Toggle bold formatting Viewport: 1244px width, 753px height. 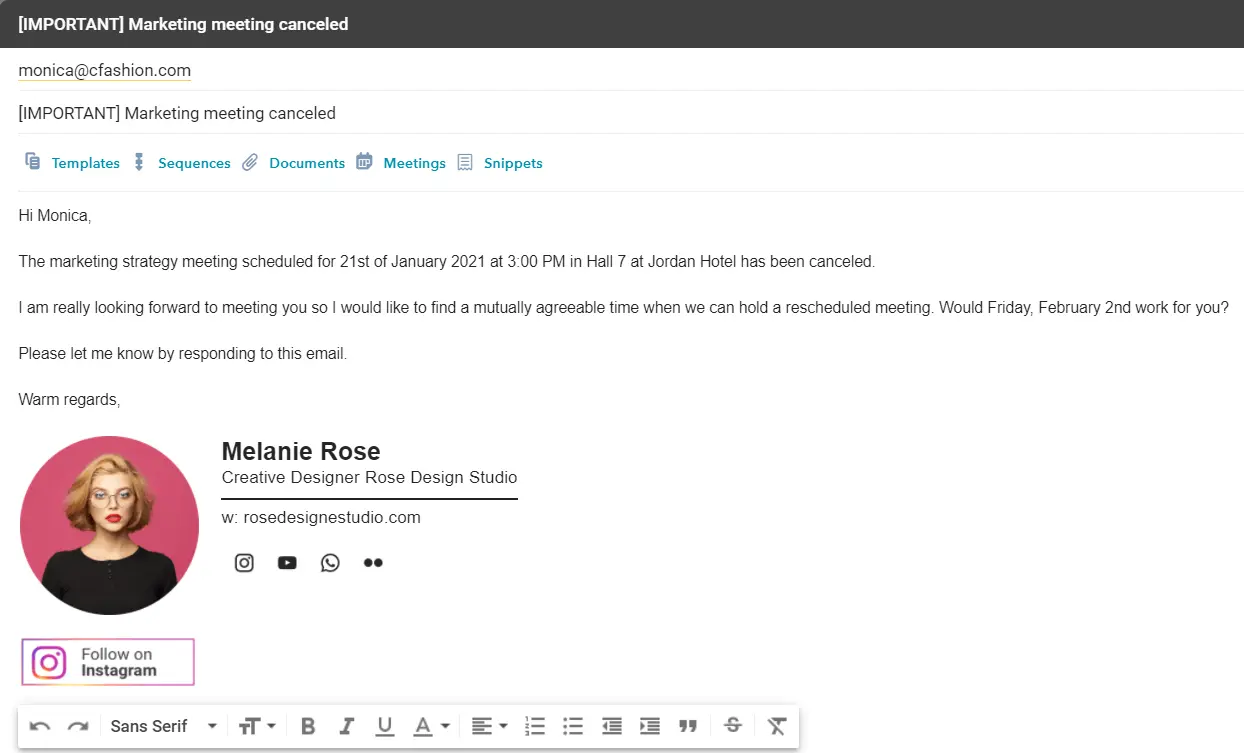click(308, 726)
